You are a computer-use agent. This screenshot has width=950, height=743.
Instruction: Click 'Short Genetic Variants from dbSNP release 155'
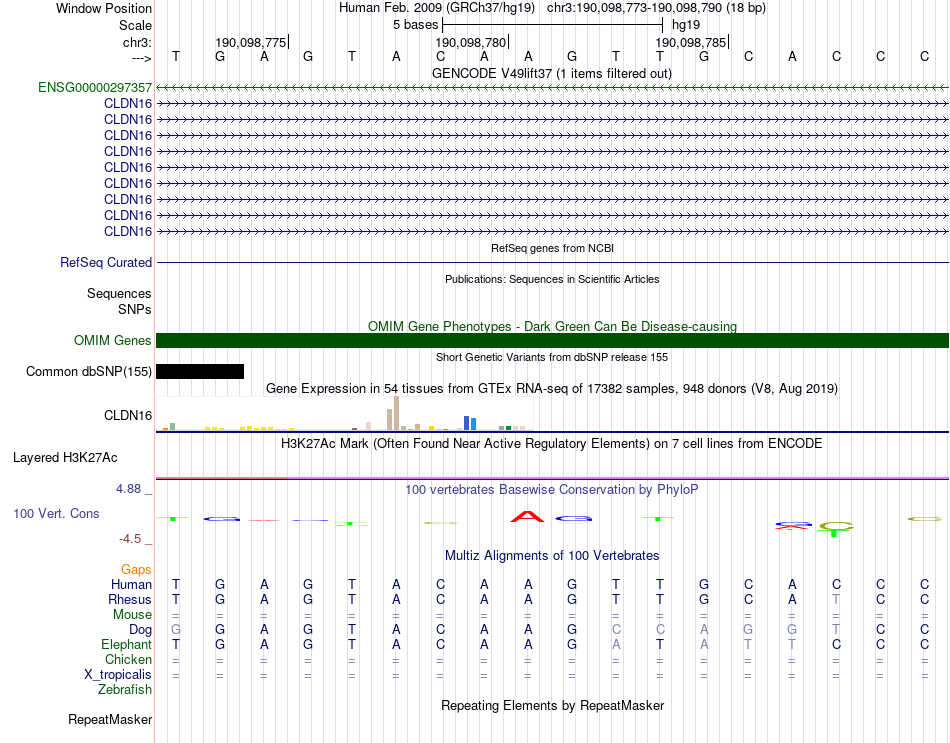click(552, 357)
